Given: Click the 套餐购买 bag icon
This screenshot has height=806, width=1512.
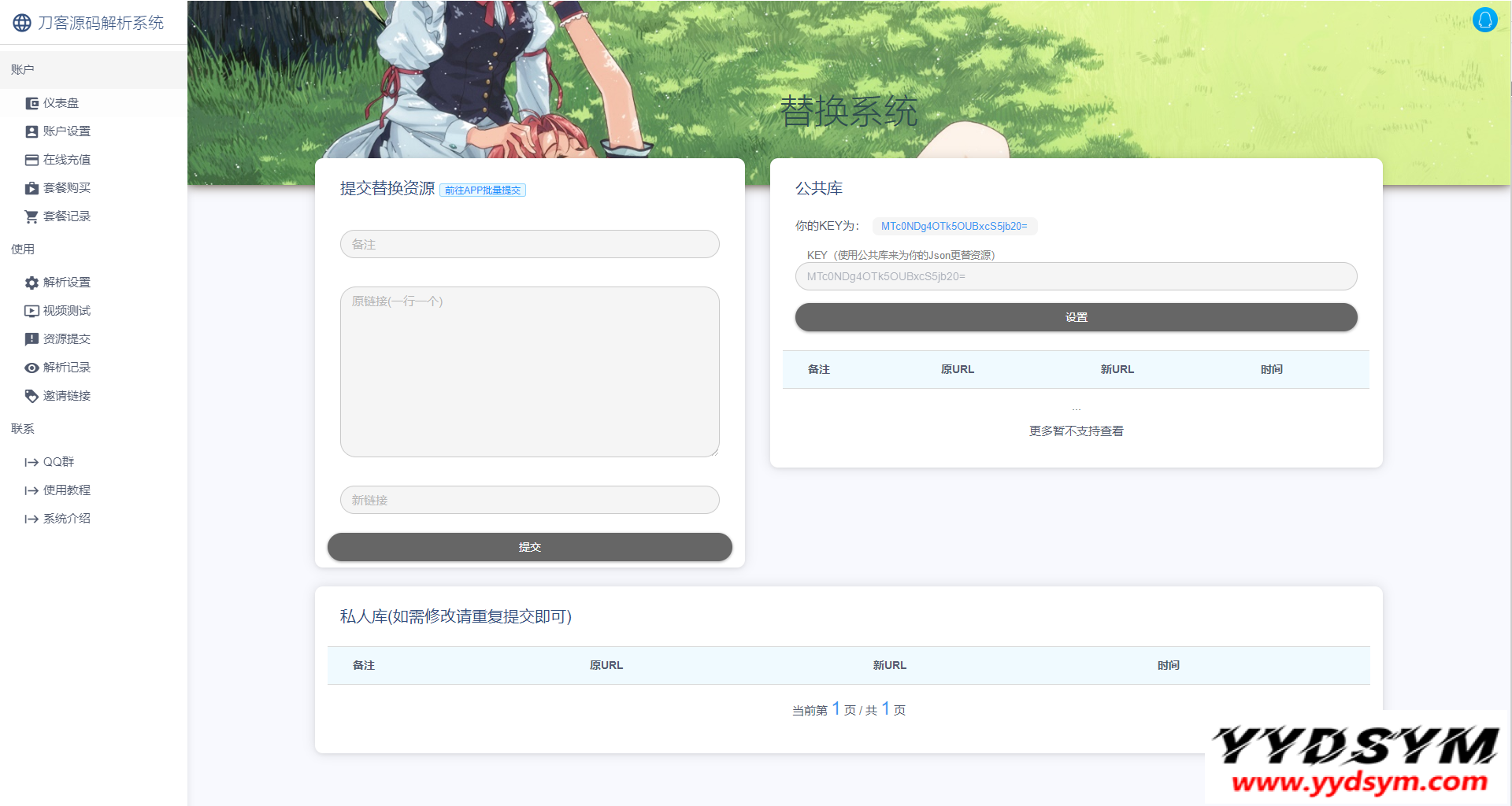Looking at the screenshot, I should [31, 188].
